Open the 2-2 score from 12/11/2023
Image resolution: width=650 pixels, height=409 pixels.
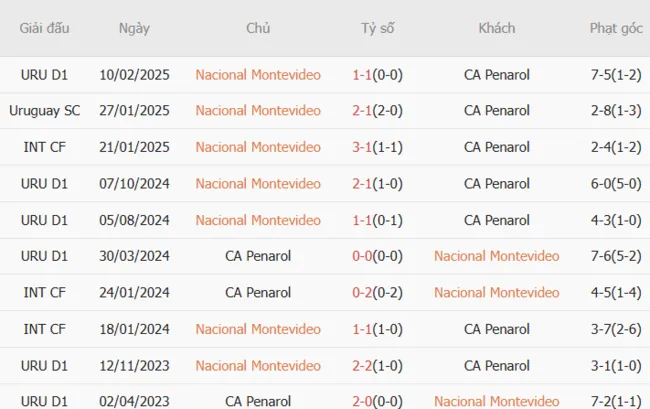tap(363, 365)
